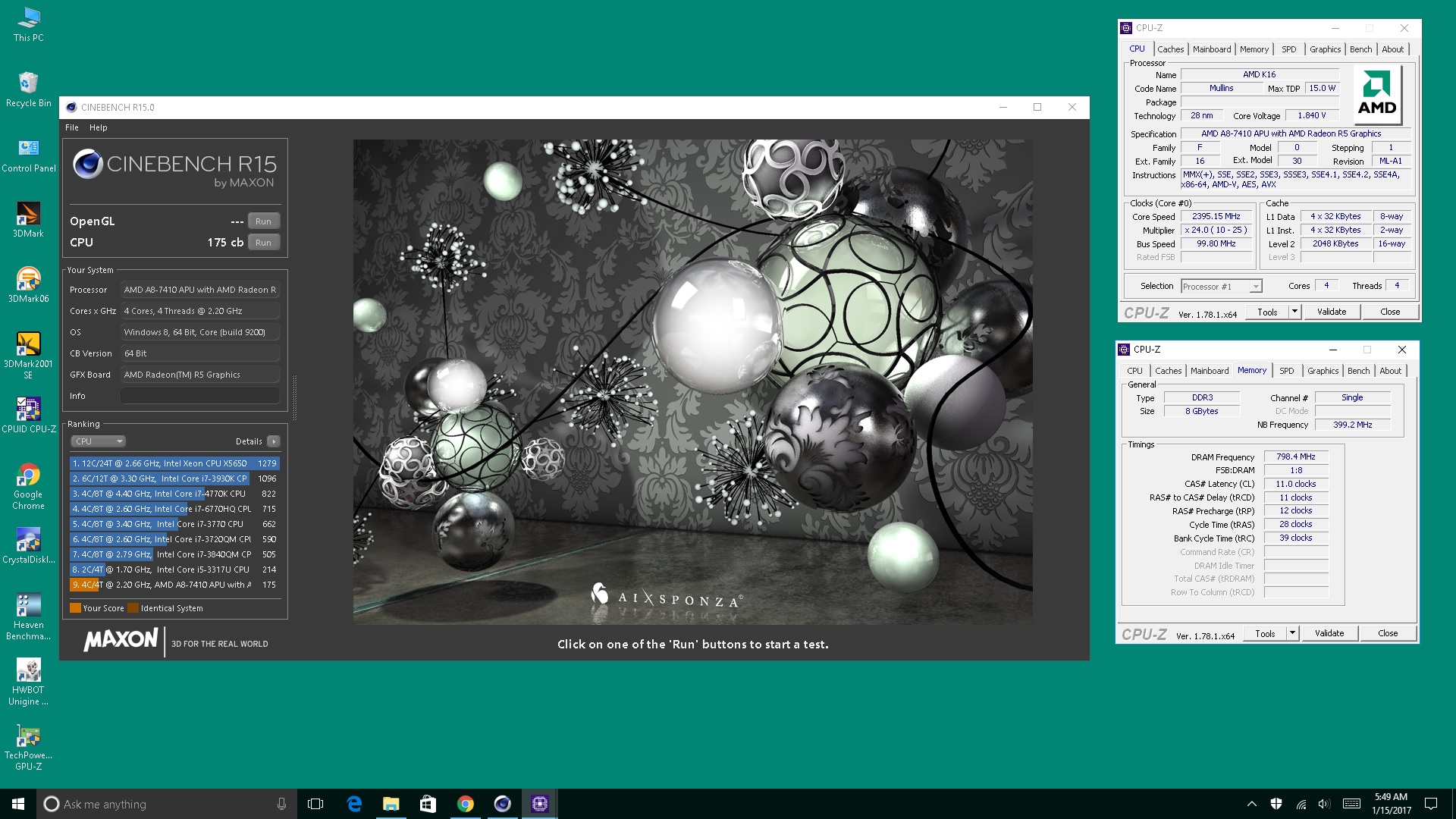Image resolution: width=1456 pixels, height=819 pixels.
Task: Click Validate in bottom CPU-Z window
Action: coord(1329,633)
